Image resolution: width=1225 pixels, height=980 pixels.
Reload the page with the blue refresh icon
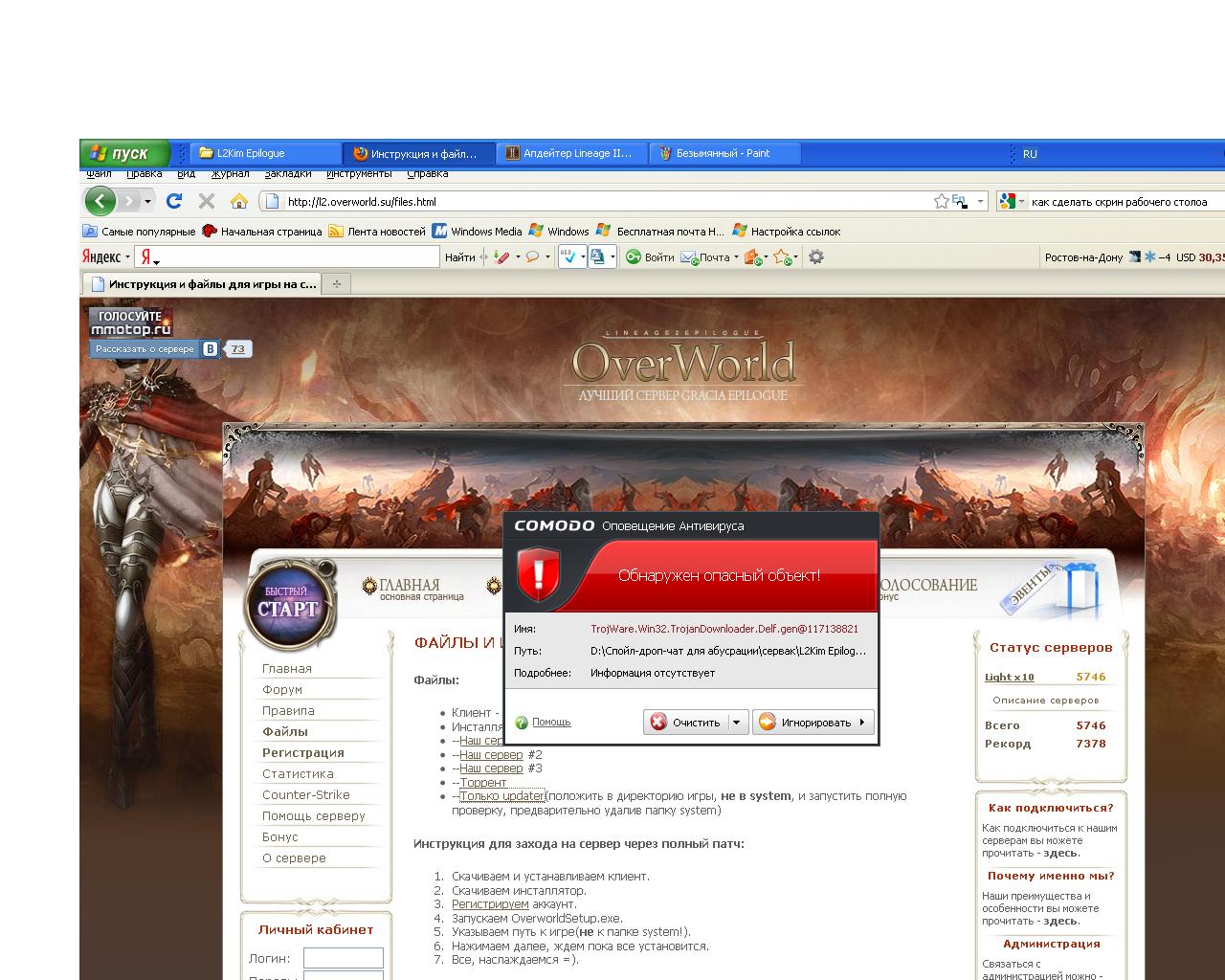click(173, 201)
